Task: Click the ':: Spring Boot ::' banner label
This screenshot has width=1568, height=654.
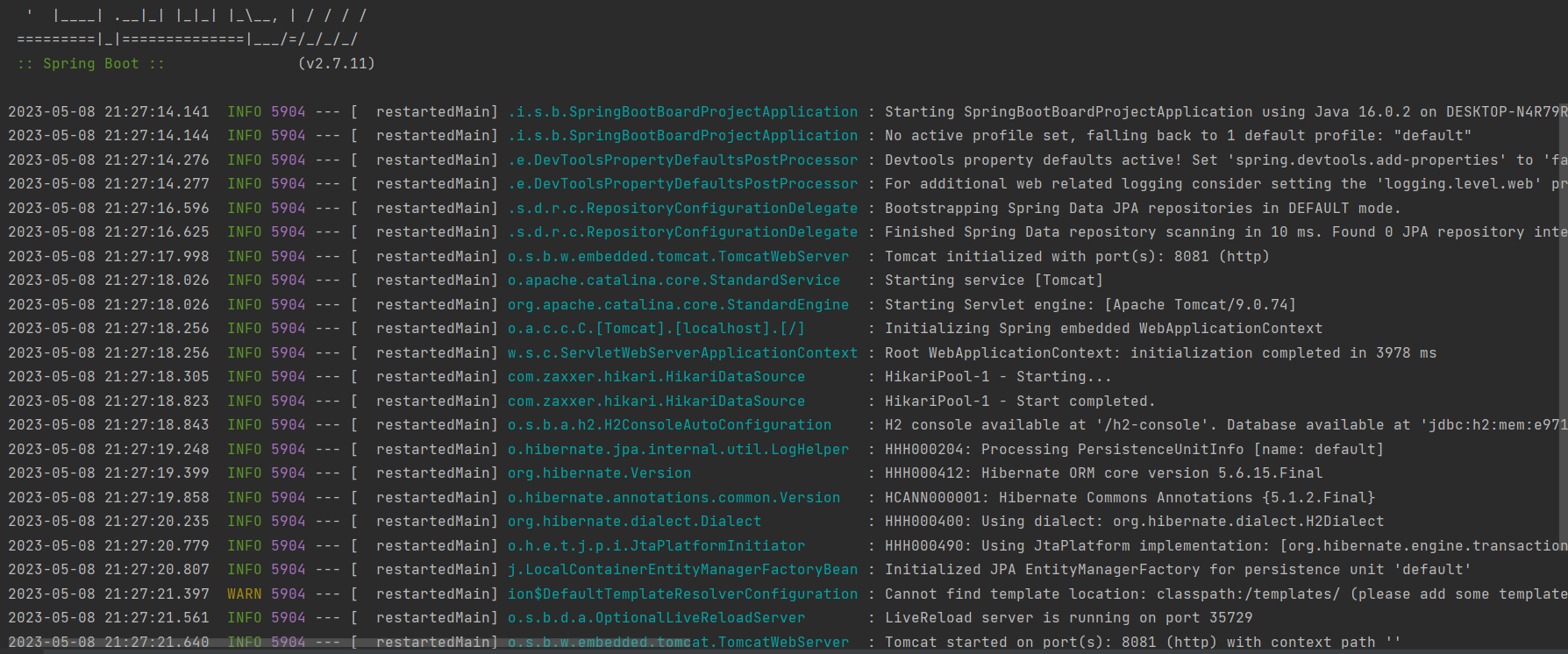Action: point(91,63)
